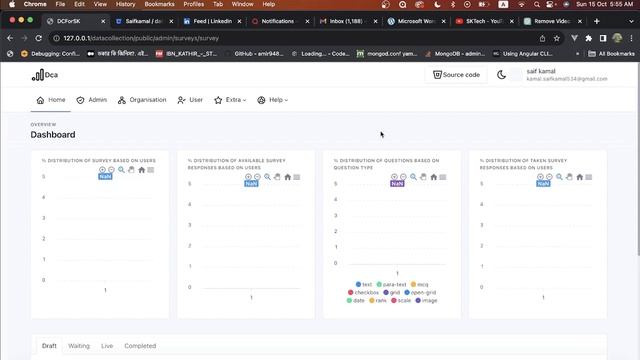Select zoom tool on taken responses chart
This screenshot has height=360, width=640.
[559, 177]
